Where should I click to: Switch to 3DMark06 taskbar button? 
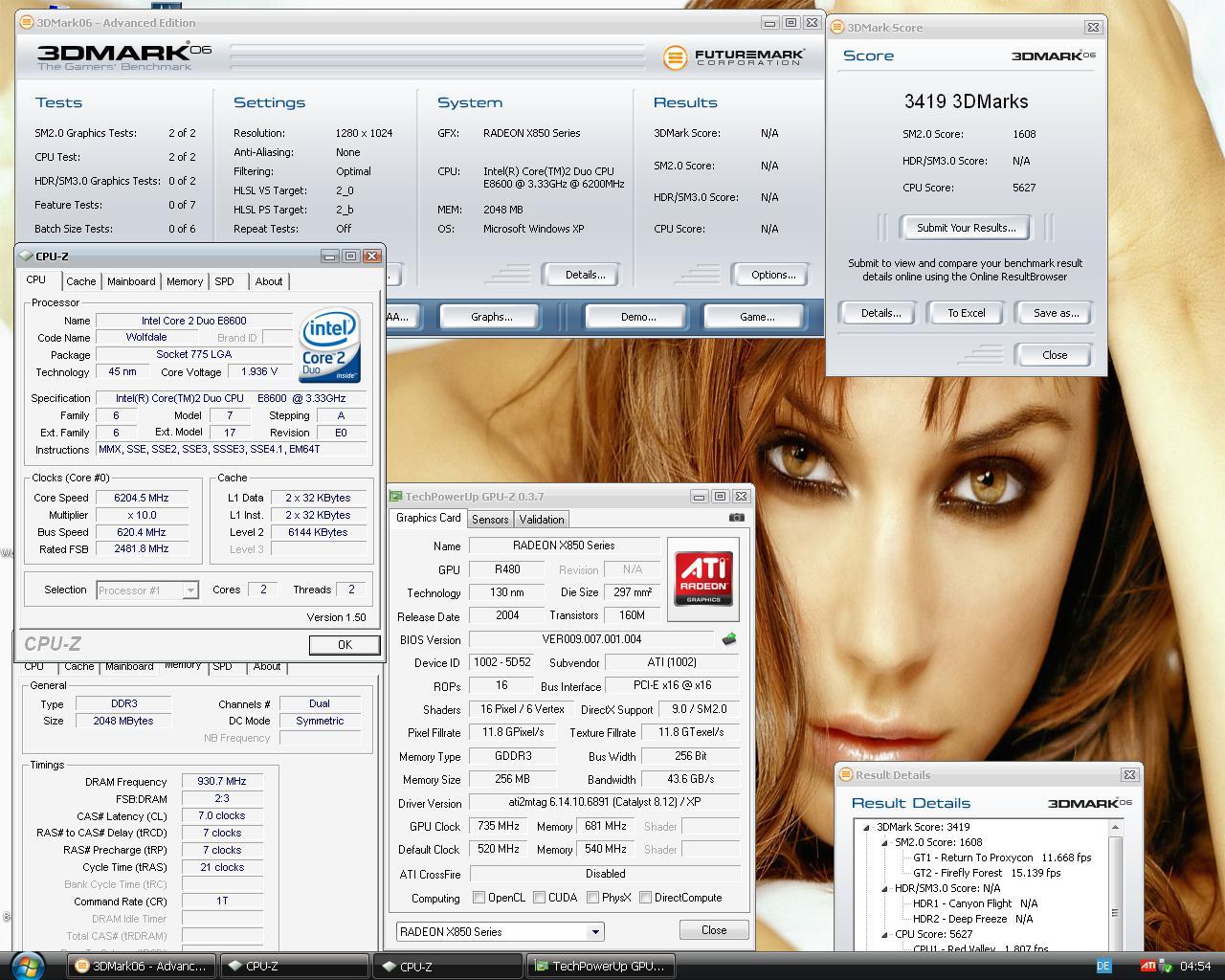[142, 967]
